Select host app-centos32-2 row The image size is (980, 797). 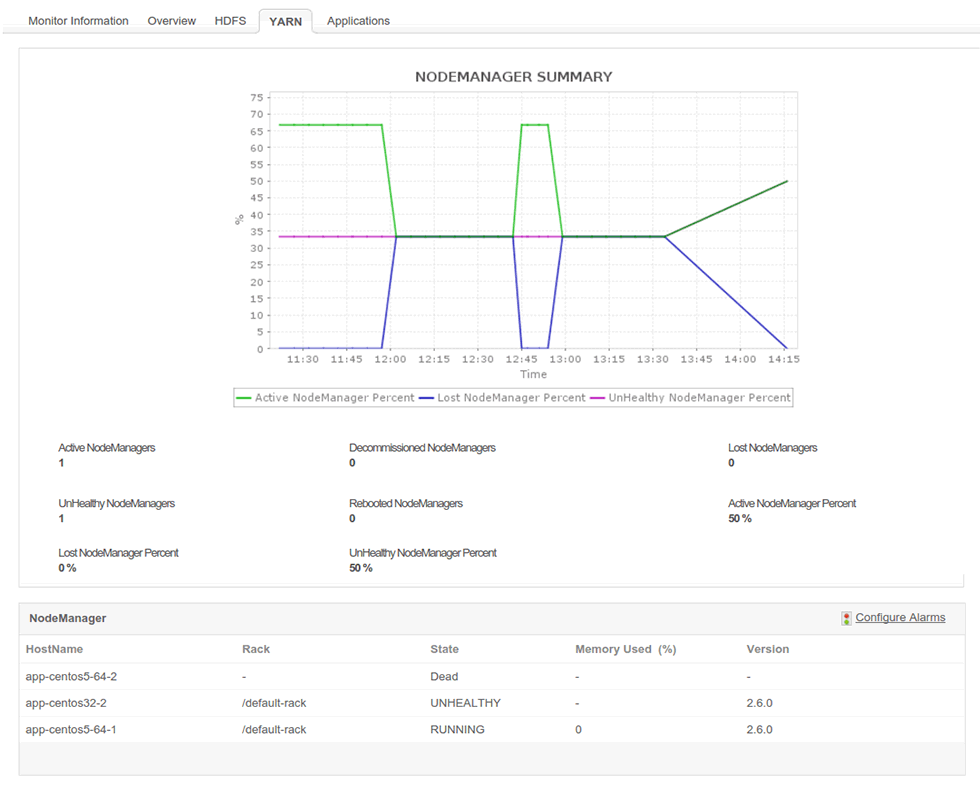coord(492,703)
